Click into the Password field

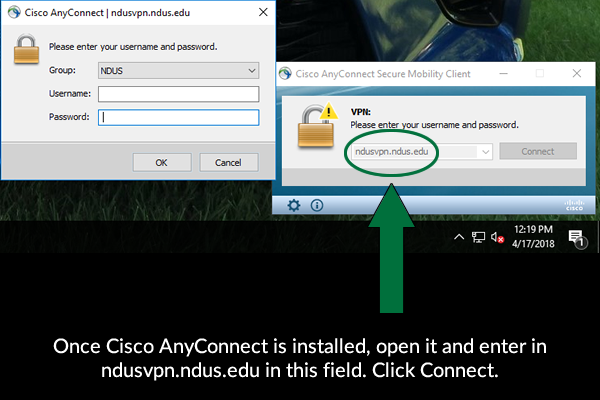178,118
